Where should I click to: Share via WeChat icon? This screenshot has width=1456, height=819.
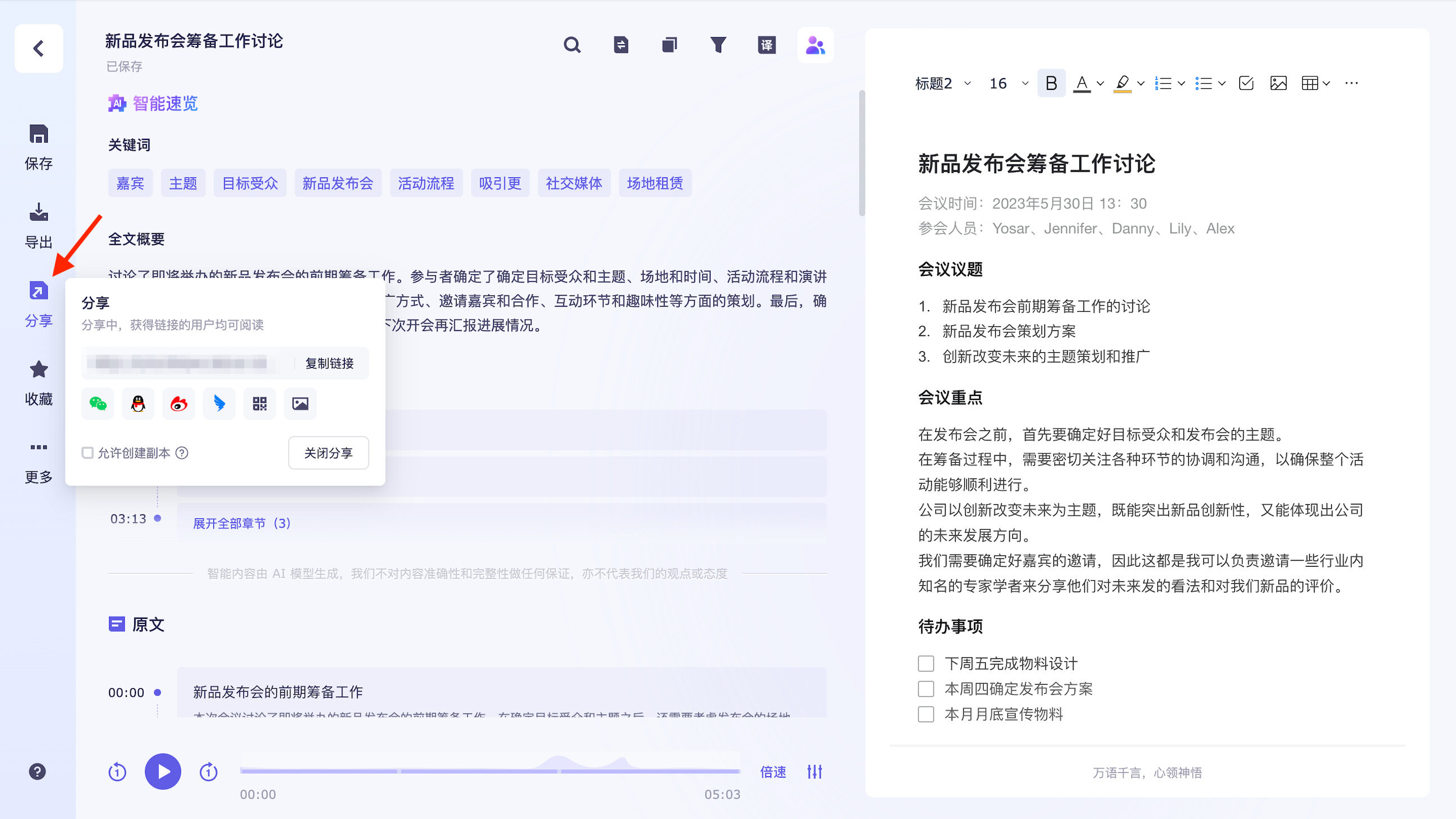point(98,403)
